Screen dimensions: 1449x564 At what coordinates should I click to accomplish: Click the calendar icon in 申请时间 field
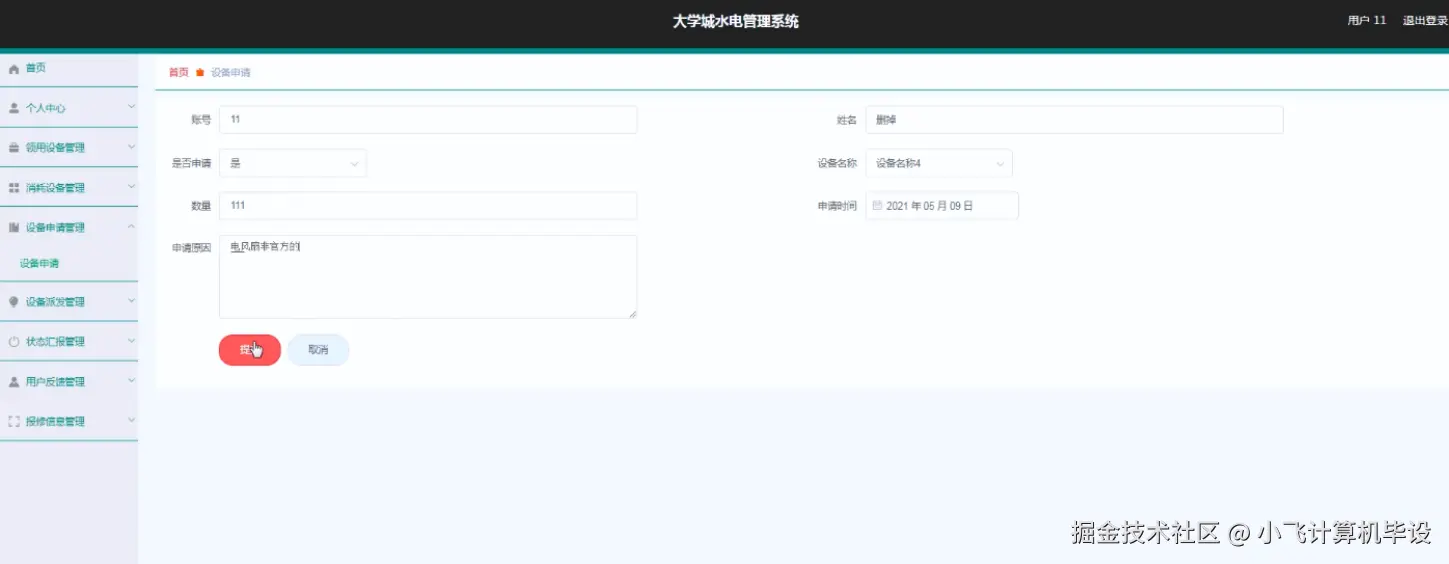tap(877, 206)
